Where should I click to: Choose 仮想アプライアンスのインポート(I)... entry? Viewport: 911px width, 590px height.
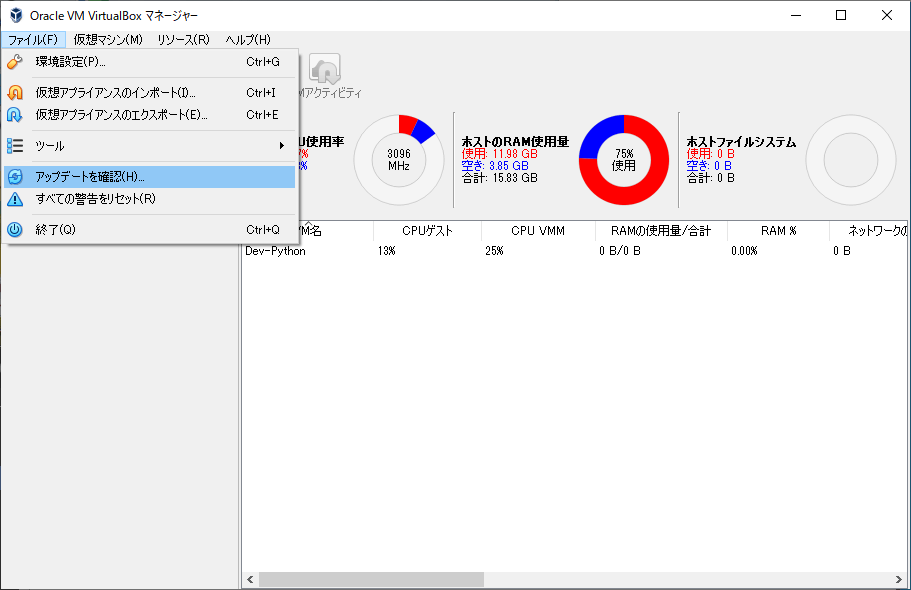pos(149,92)
